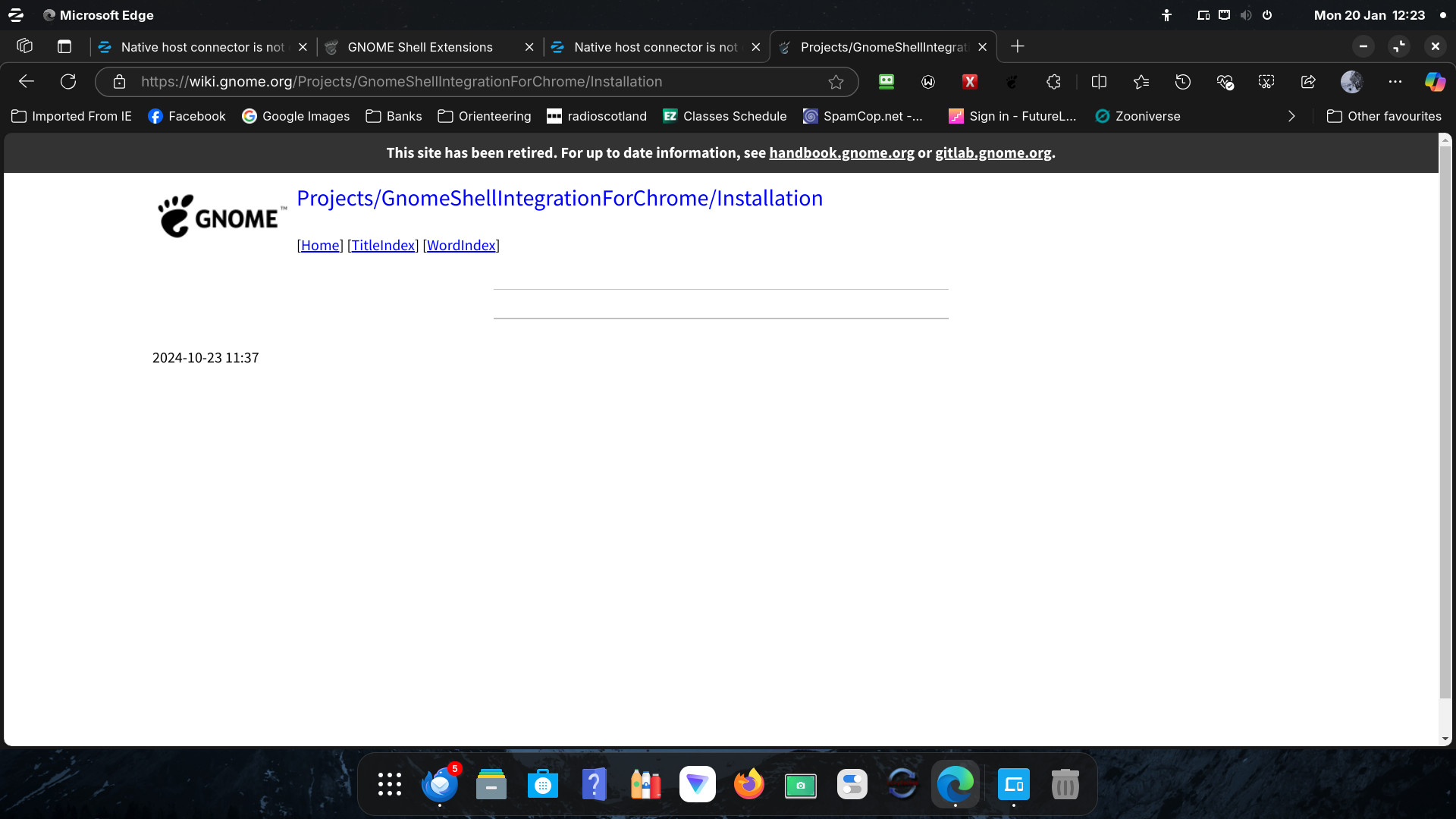The height and width of the screenshot is (819, 1456).
Task: Open Files manager from dock
Action: 491,784
